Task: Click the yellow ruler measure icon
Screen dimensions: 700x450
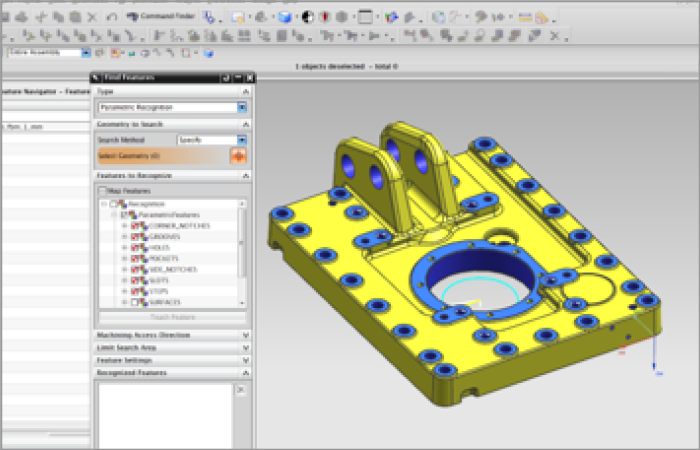Action: (525, 17)
